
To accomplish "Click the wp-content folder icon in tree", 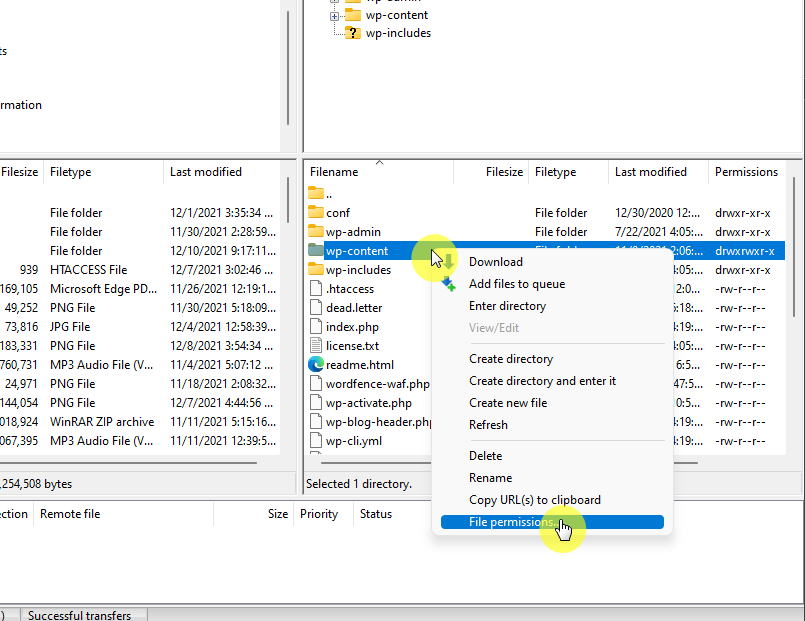I will point(353,15).
